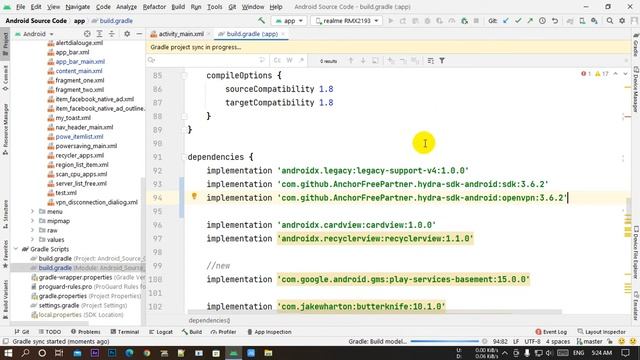
Task: Click the Git rollback icon
Action: 555,20
